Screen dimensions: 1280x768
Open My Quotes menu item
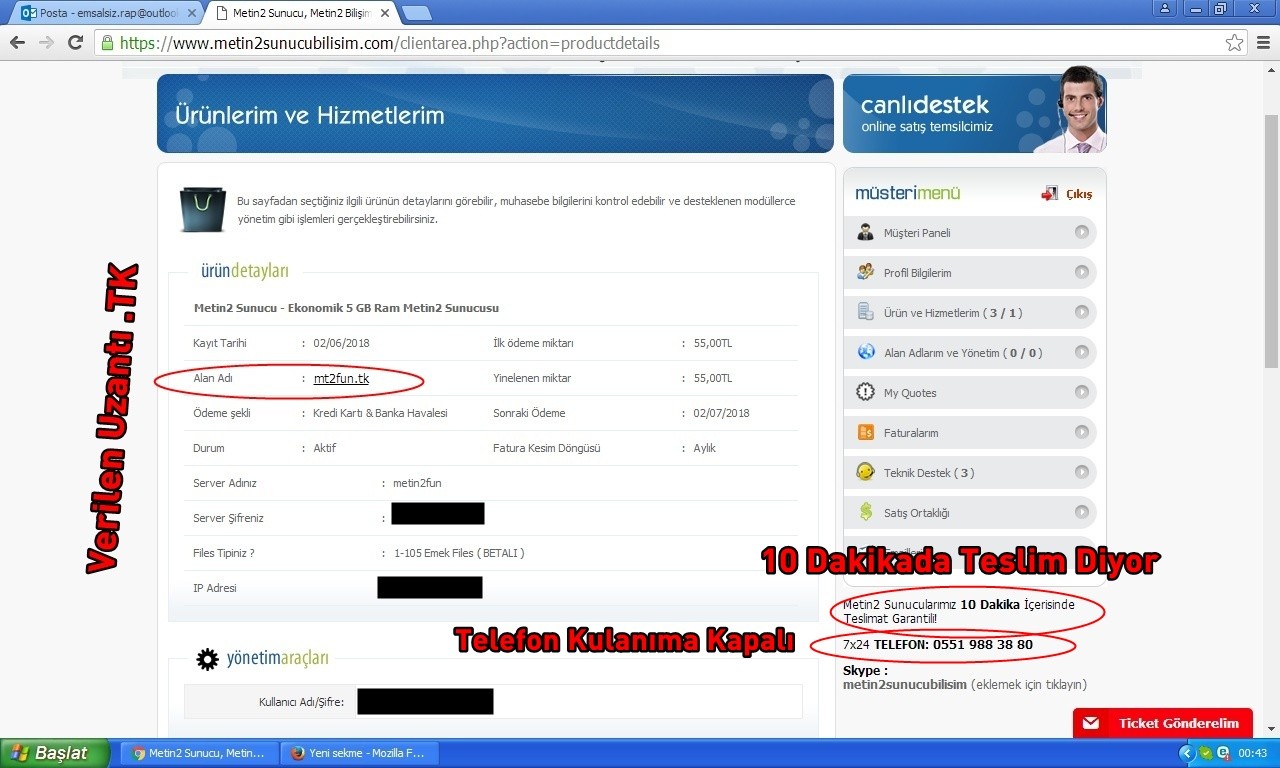point(970,393)
